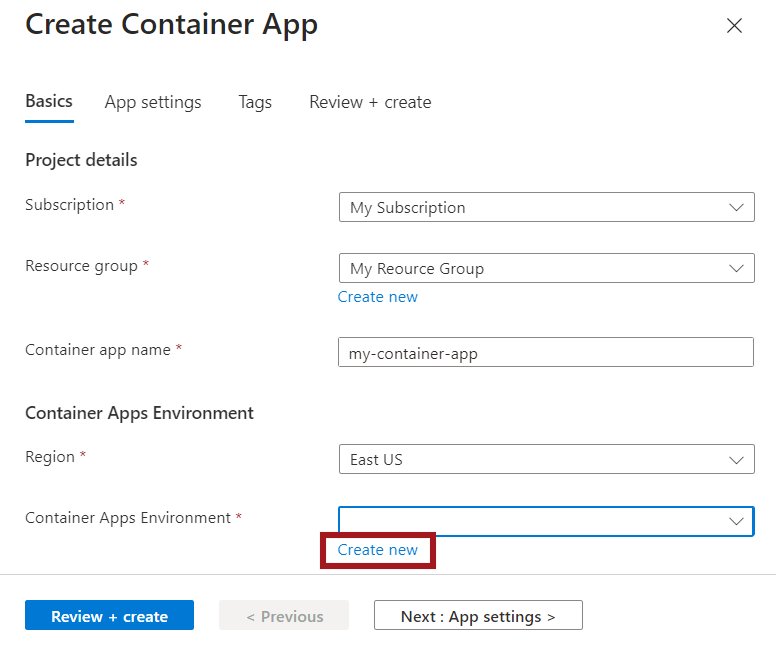Click the Region dropdown chevron arrow
Screen dimensions: 776x660
tap(737, 460)
